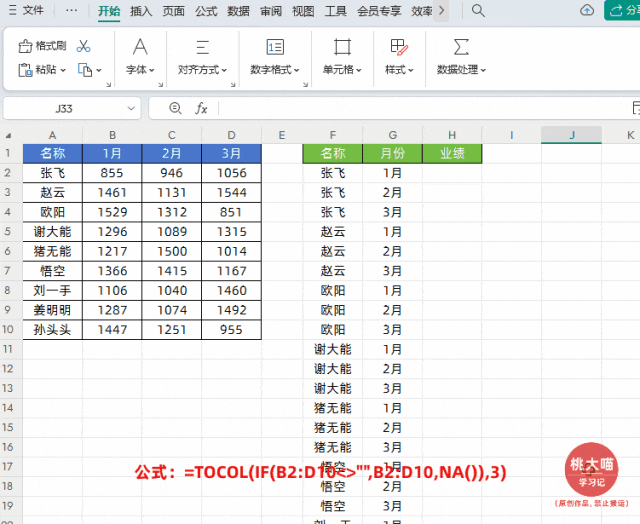Click the 数据处理 sigma icon
Viewport: 640px width, 524px height.
pos(461,47)
